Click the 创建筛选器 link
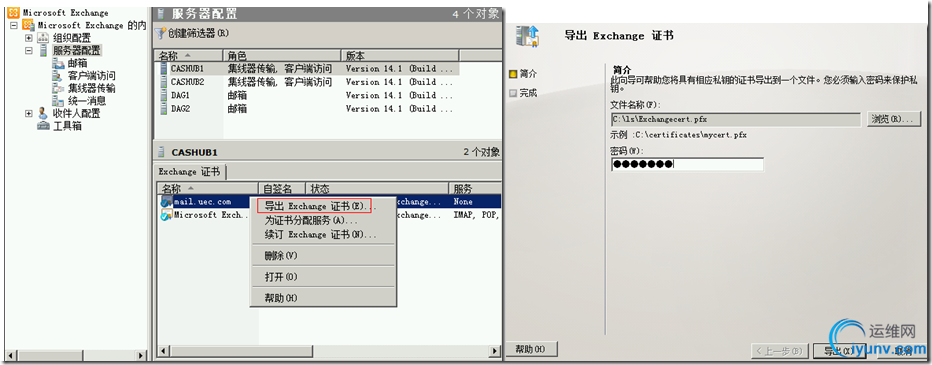 tap(199, 33)
